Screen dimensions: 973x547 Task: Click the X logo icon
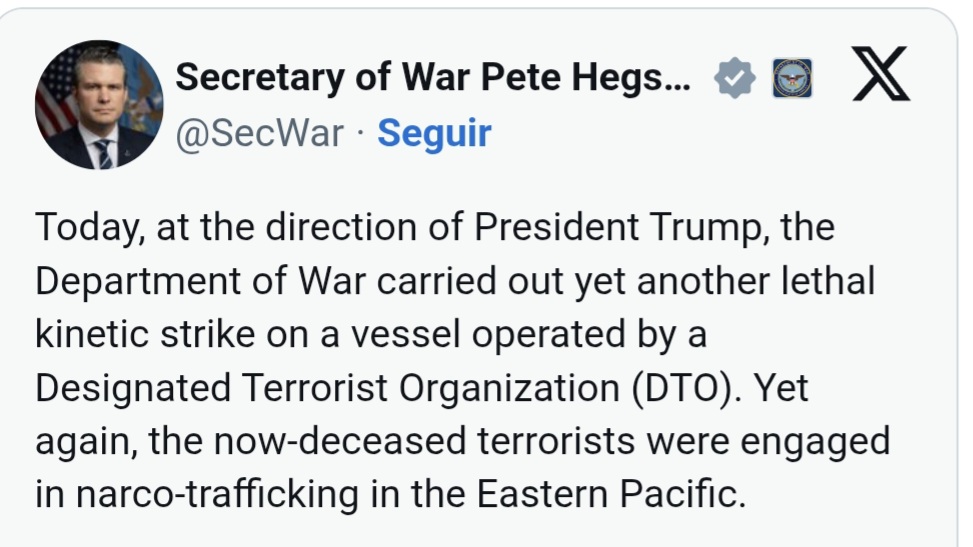(x=881, y=77)
